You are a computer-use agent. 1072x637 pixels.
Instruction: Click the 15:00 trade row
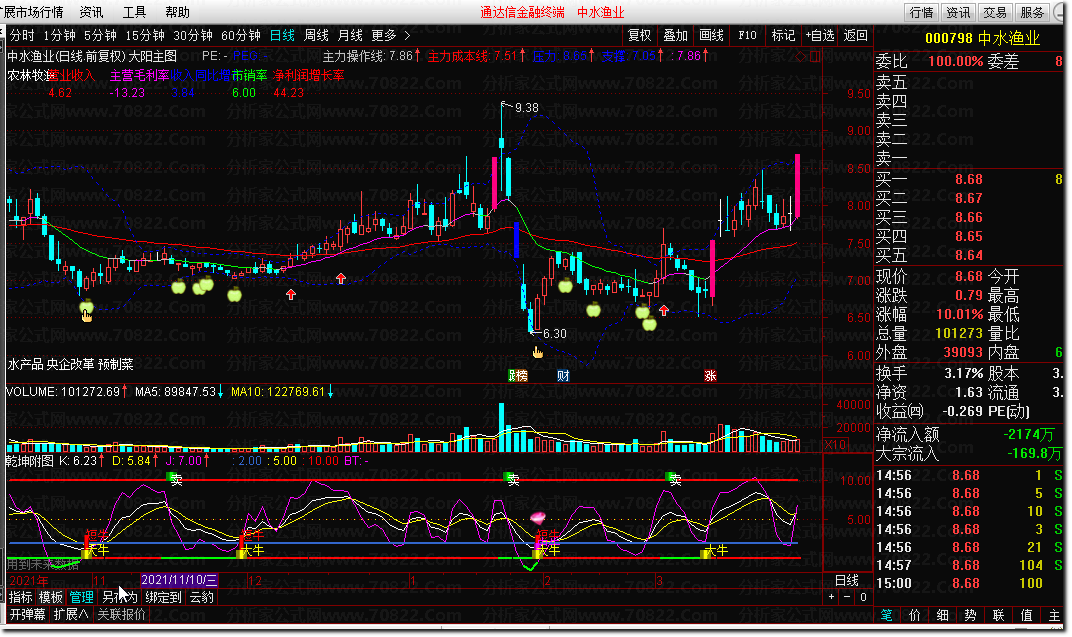(x=969, y=583)
